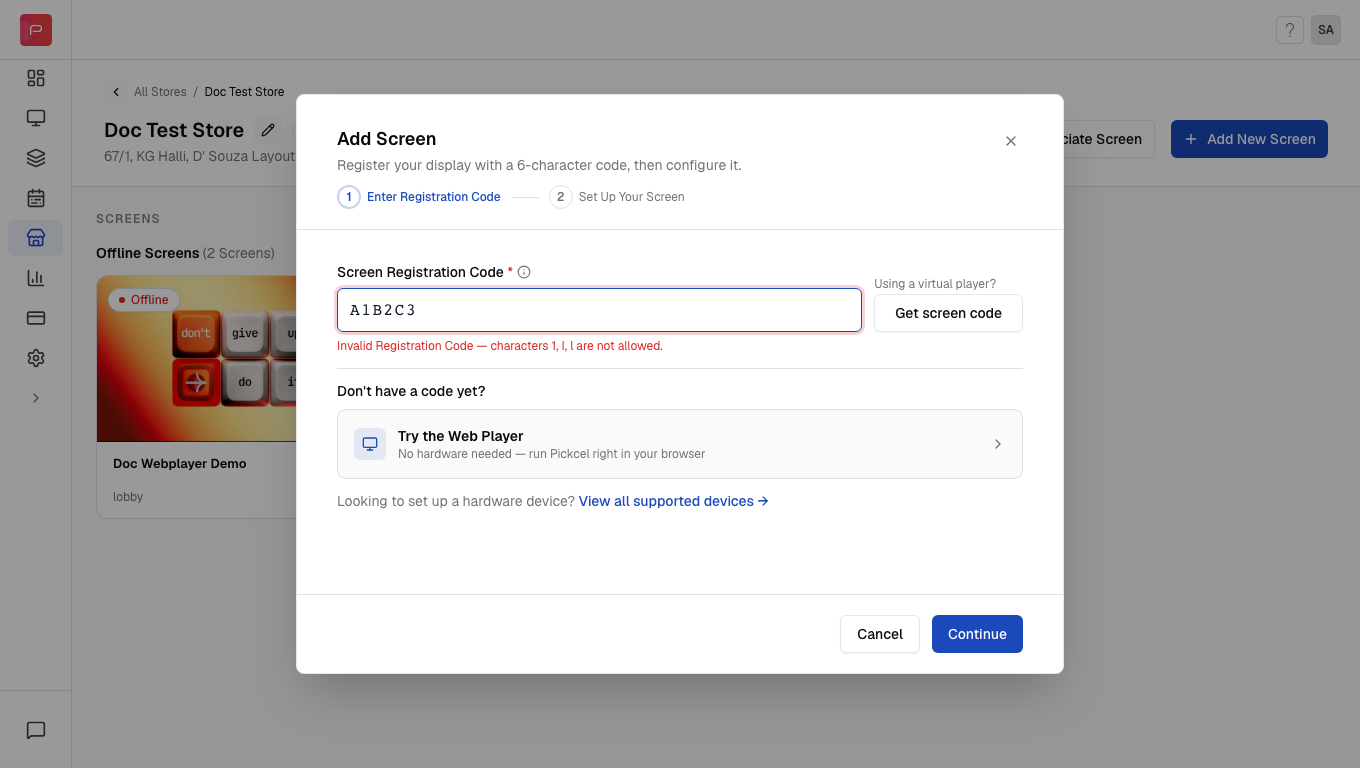Open View all supported devices link

pyautogui.click(x=673, y=501)
